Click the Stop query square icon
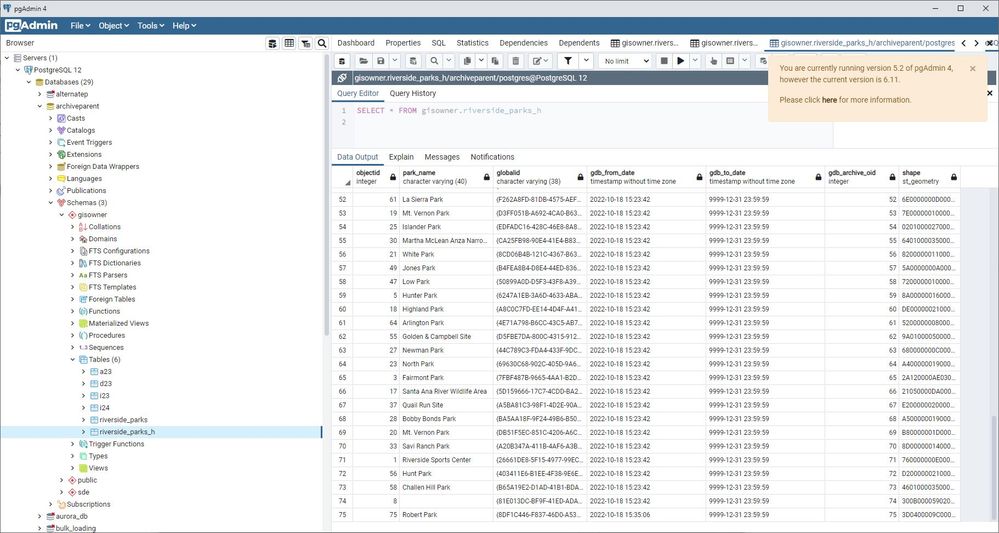 664,61
